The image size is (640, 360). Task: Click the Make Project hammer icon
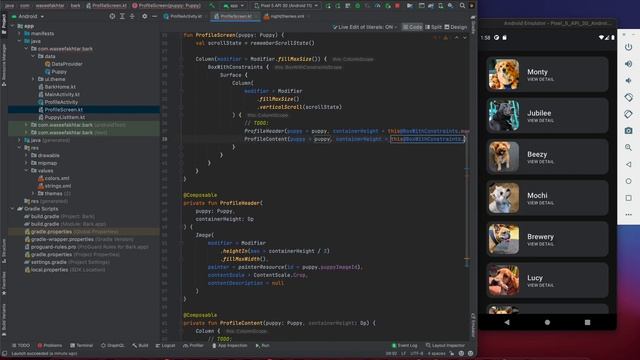211,6
